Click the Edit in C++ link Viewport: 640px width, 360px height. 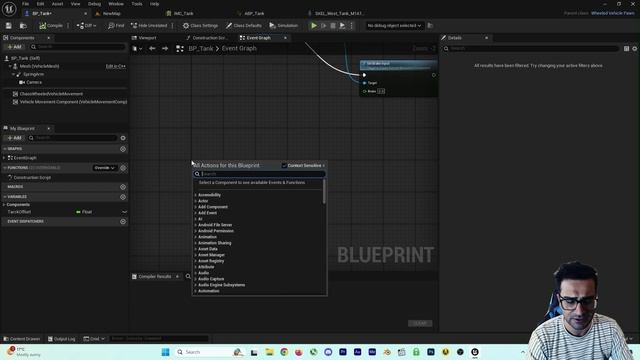[116, 66]
